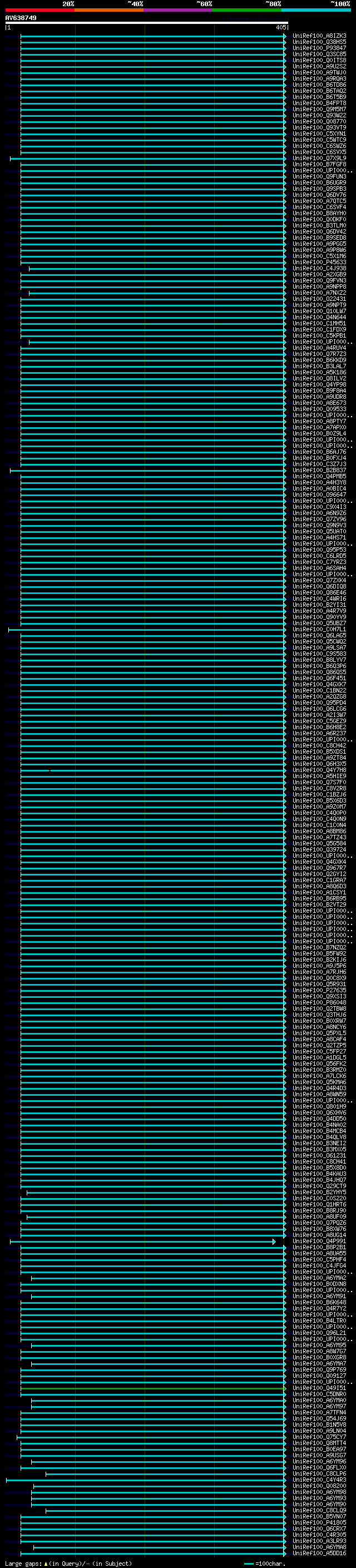The image size is (356, 1568).
Task: Click the purple ~60% identity legend segment
Action: pyautogui.click(x=179, y=10)
